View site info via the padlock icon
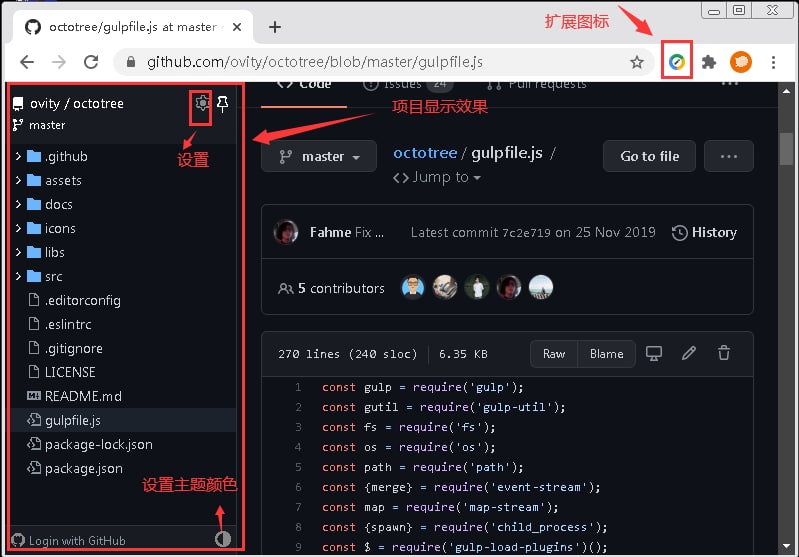Viewport: 799px width, 557px height. 130,62
